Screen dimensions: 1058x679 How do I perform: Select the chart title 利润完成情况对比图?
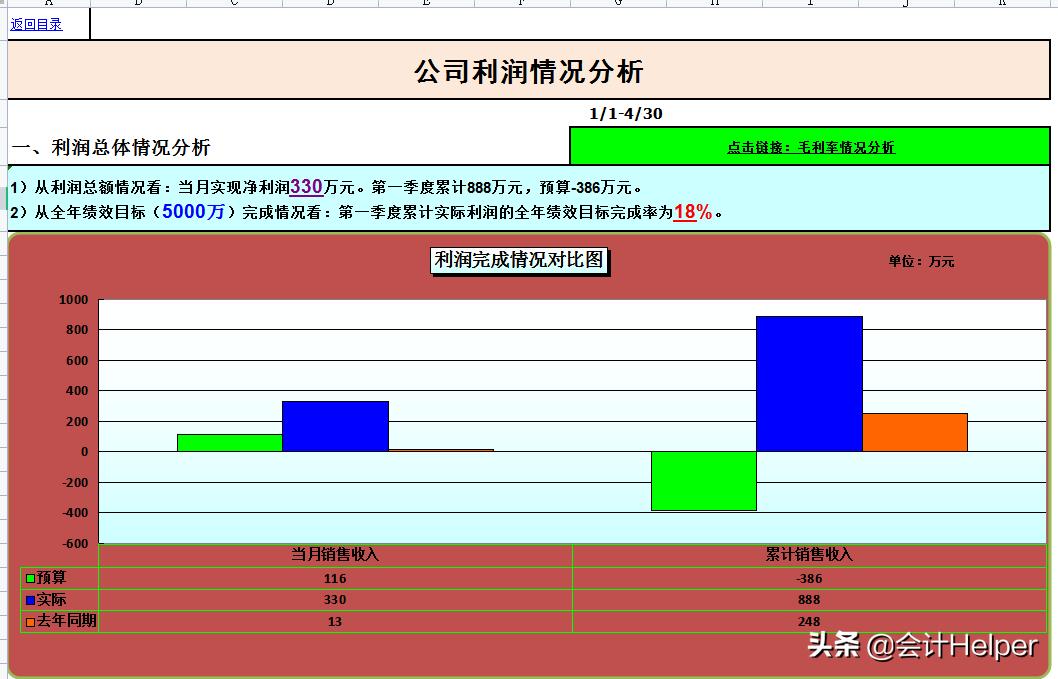(520, 261)
